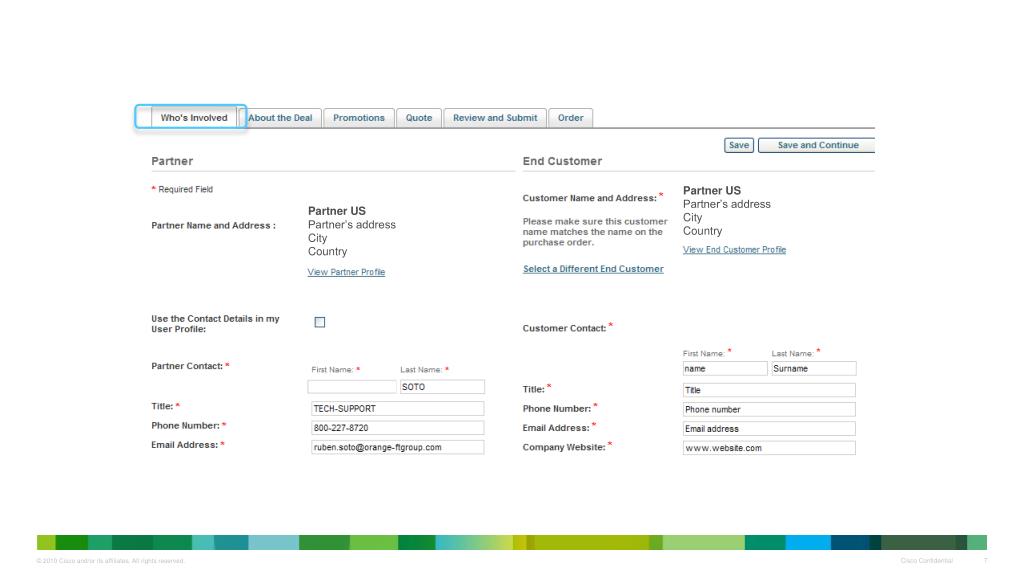1024x576 pixels.
Task: Click Save and Continue button
Action: (816, 145)
